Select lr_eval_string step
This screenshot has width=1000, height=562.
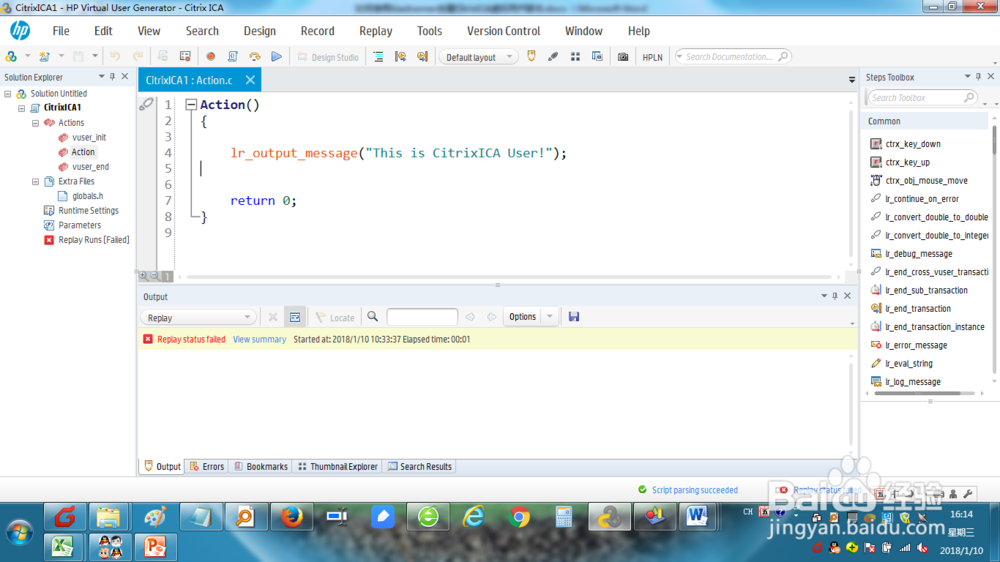click(909, 364)
